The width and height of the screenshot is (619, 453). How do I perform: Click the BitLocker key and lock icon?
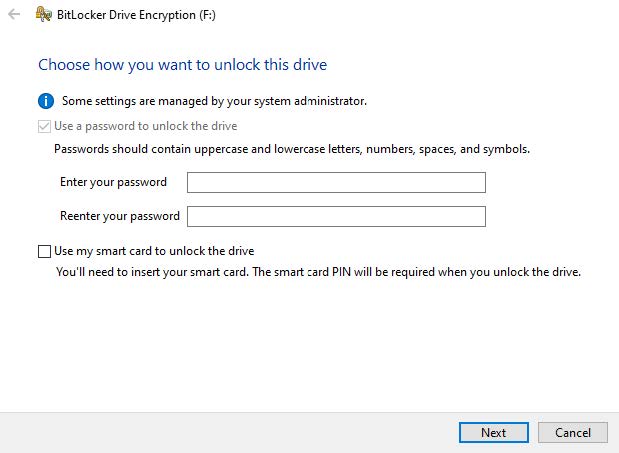[x=43, y=14]
